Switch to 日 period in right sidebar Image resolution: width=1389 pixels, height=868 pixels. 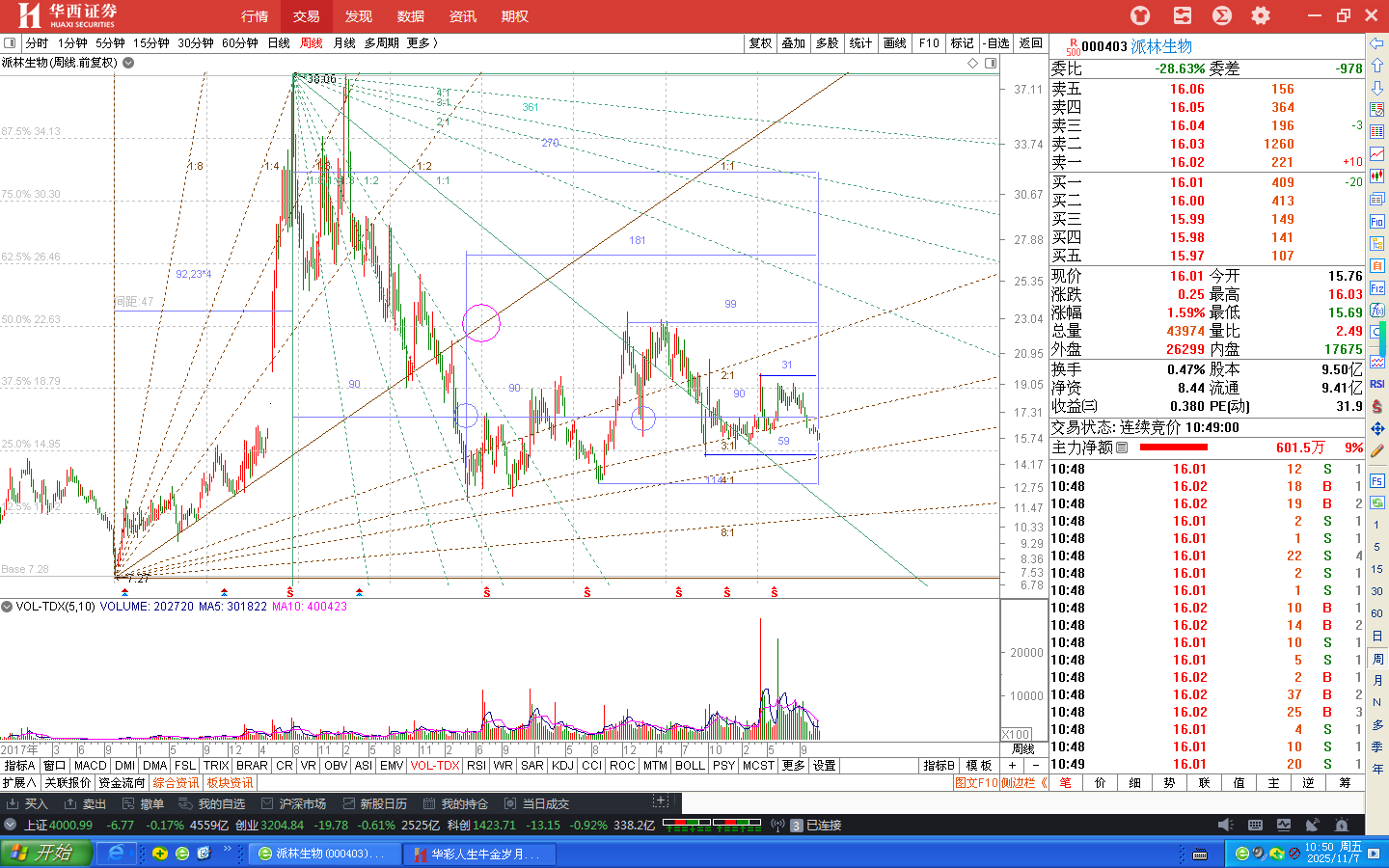[x=1377, y=636]
